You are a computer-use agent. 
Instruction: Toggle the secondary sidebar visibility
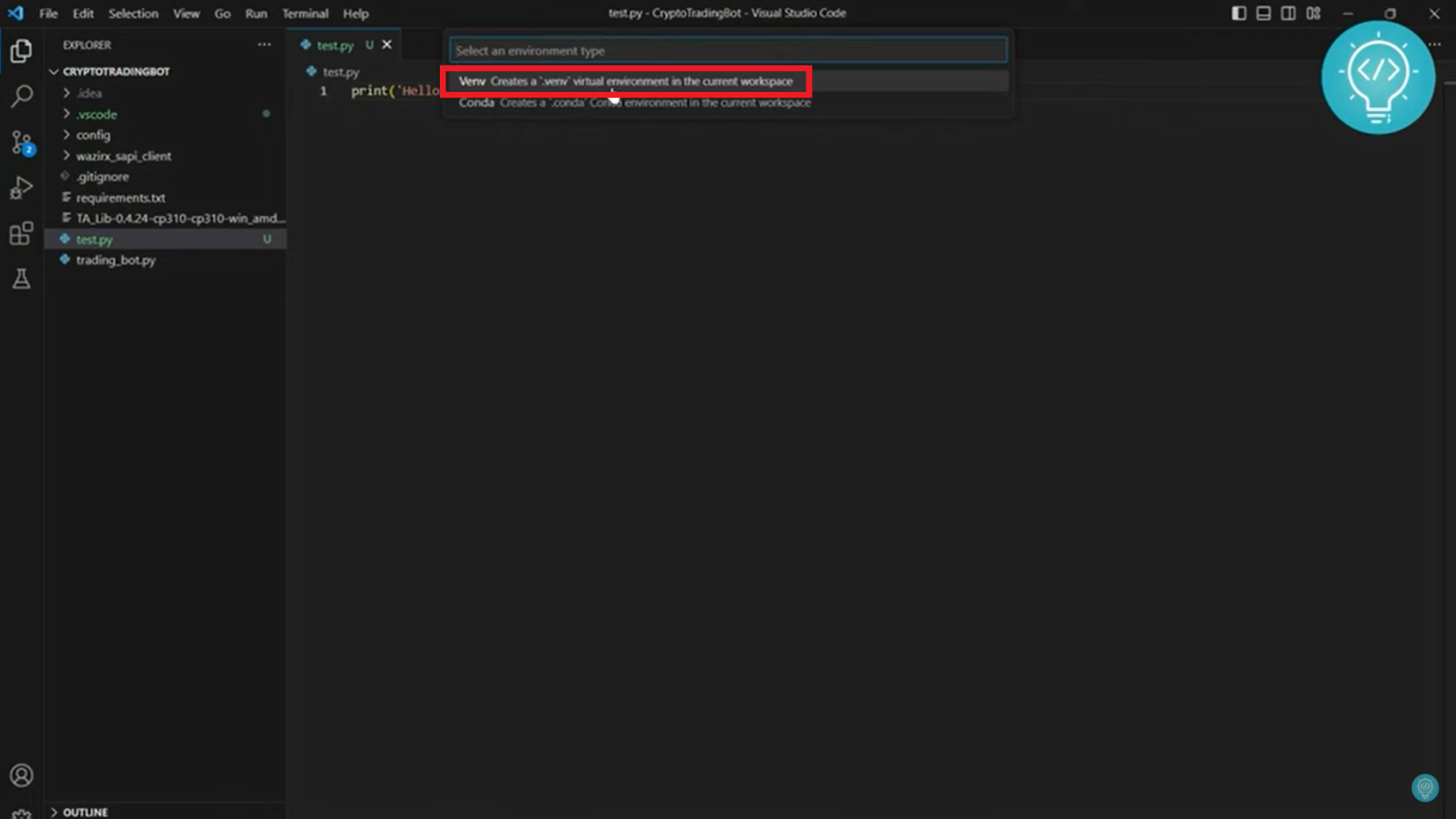[x=1288, y=12]
